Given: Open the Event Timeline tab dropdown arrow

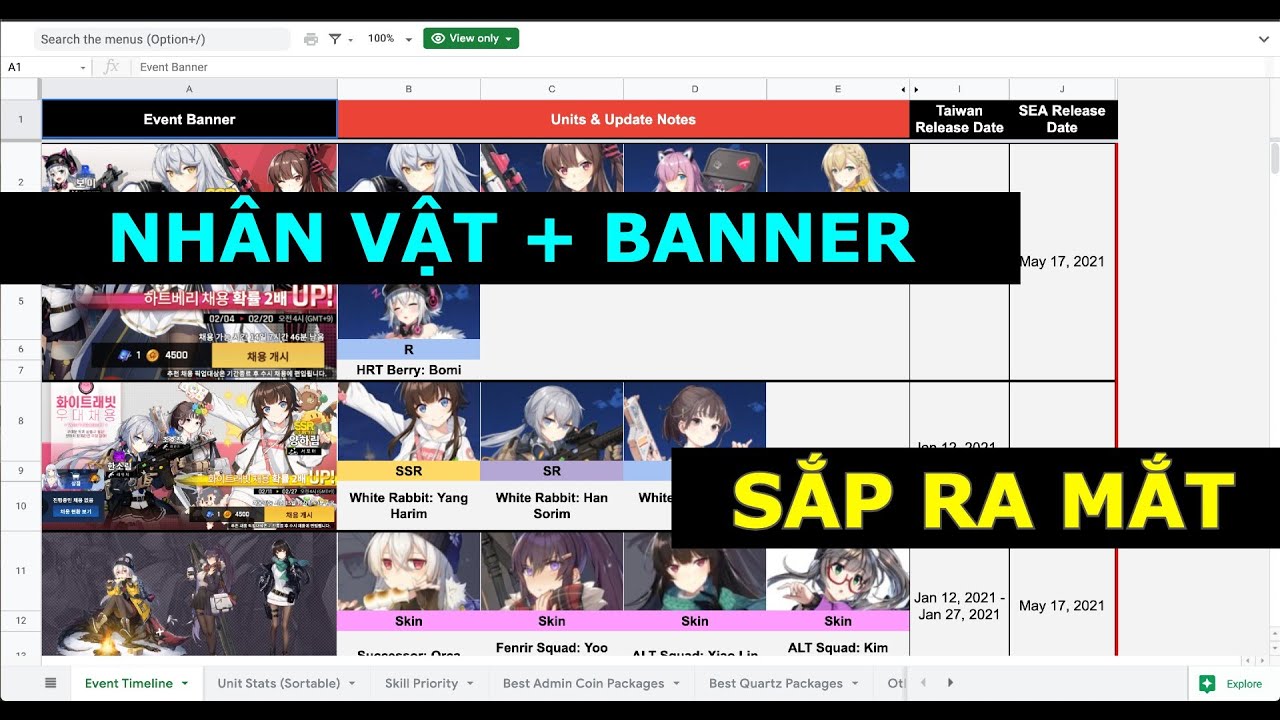Looking at the screenshot, I should pos(185,684).
